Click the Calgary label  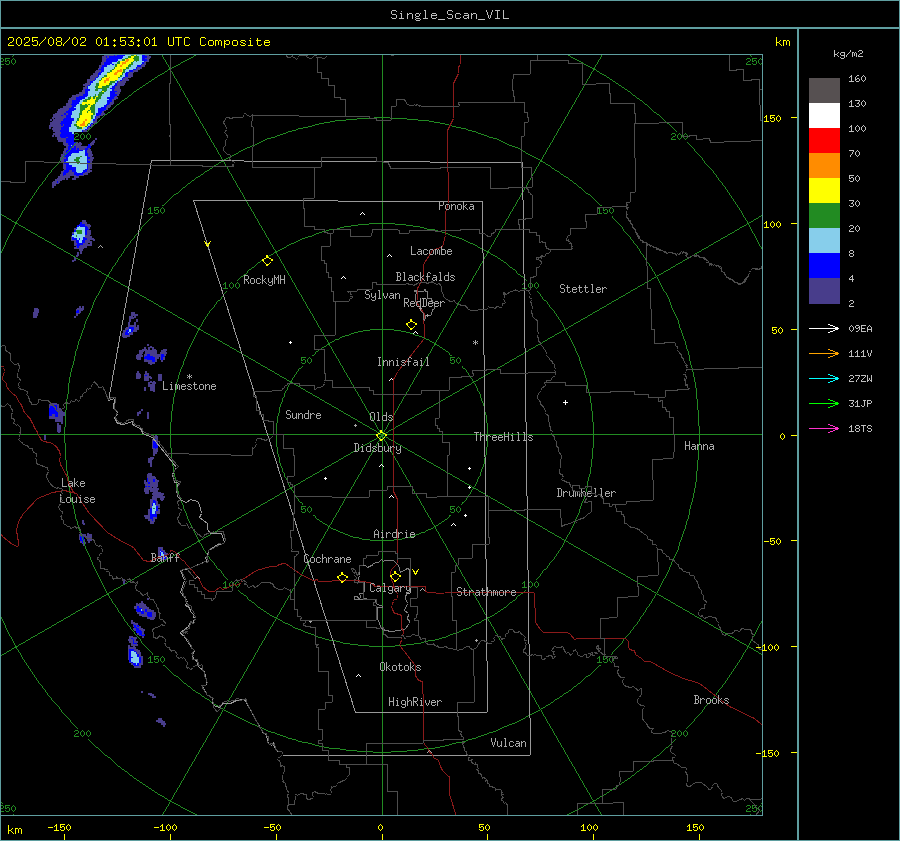point(390,588)
